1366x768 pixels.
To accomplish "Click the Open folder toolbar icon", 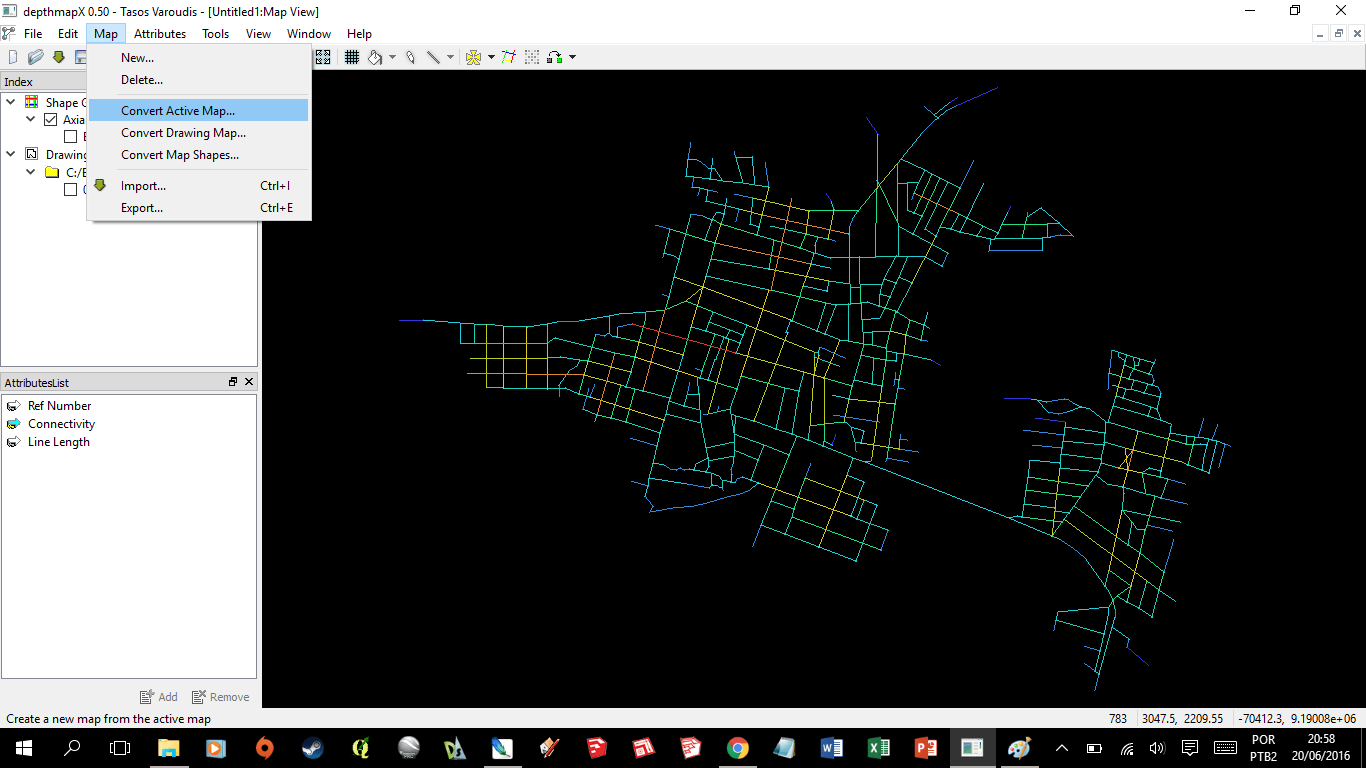I will [36, 57].
